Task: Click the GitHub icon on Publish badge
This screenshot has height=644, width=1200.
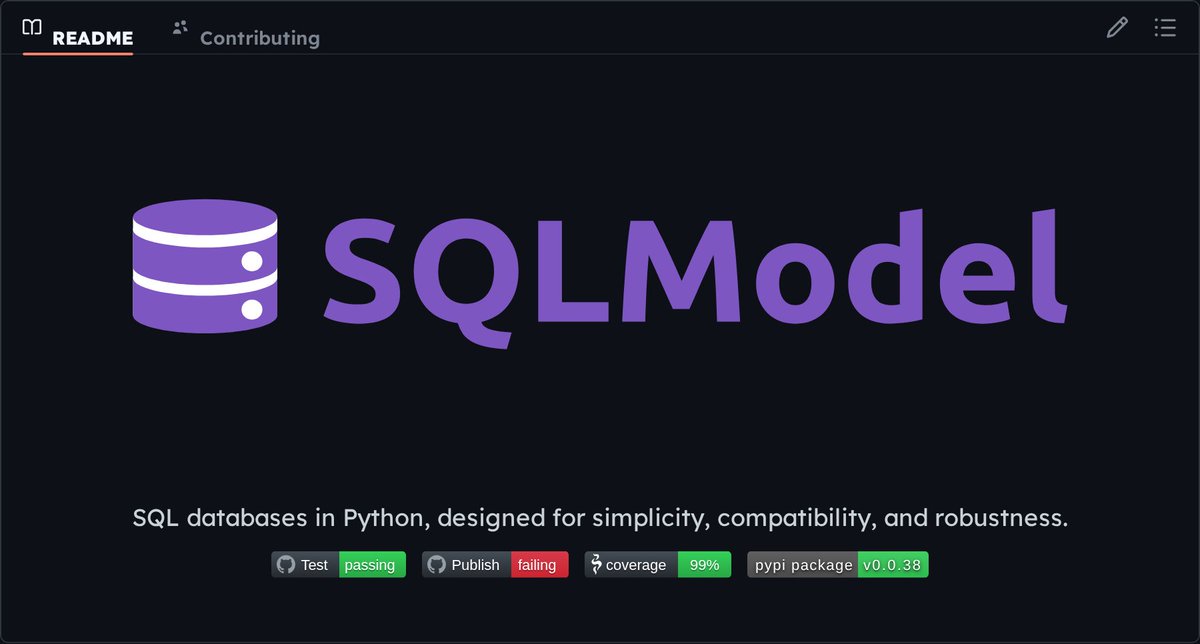Action: (x=436, y=565)
